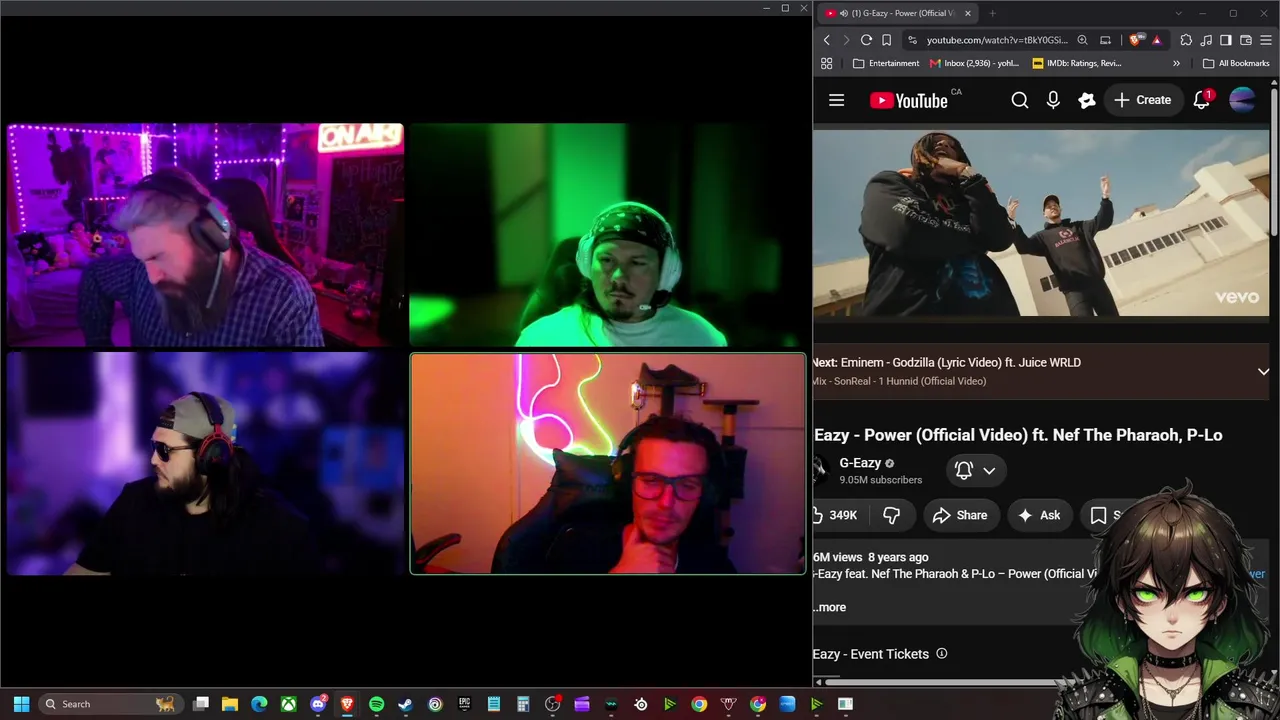Open Epic Games Launcher on the taskbar
Viewport: 1280px width, 720px height.
(x=464, y=704)
